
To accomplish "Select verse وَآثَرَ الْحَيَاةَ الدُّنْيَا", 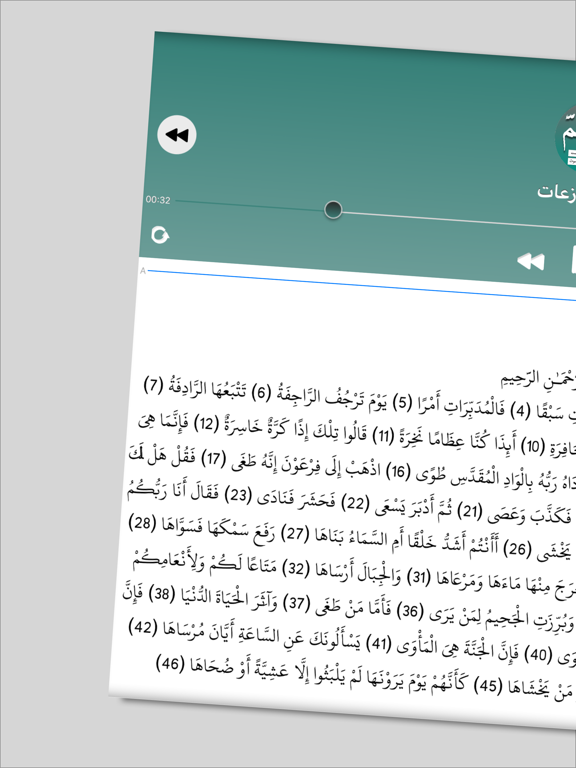I will (x=230, y=598).
